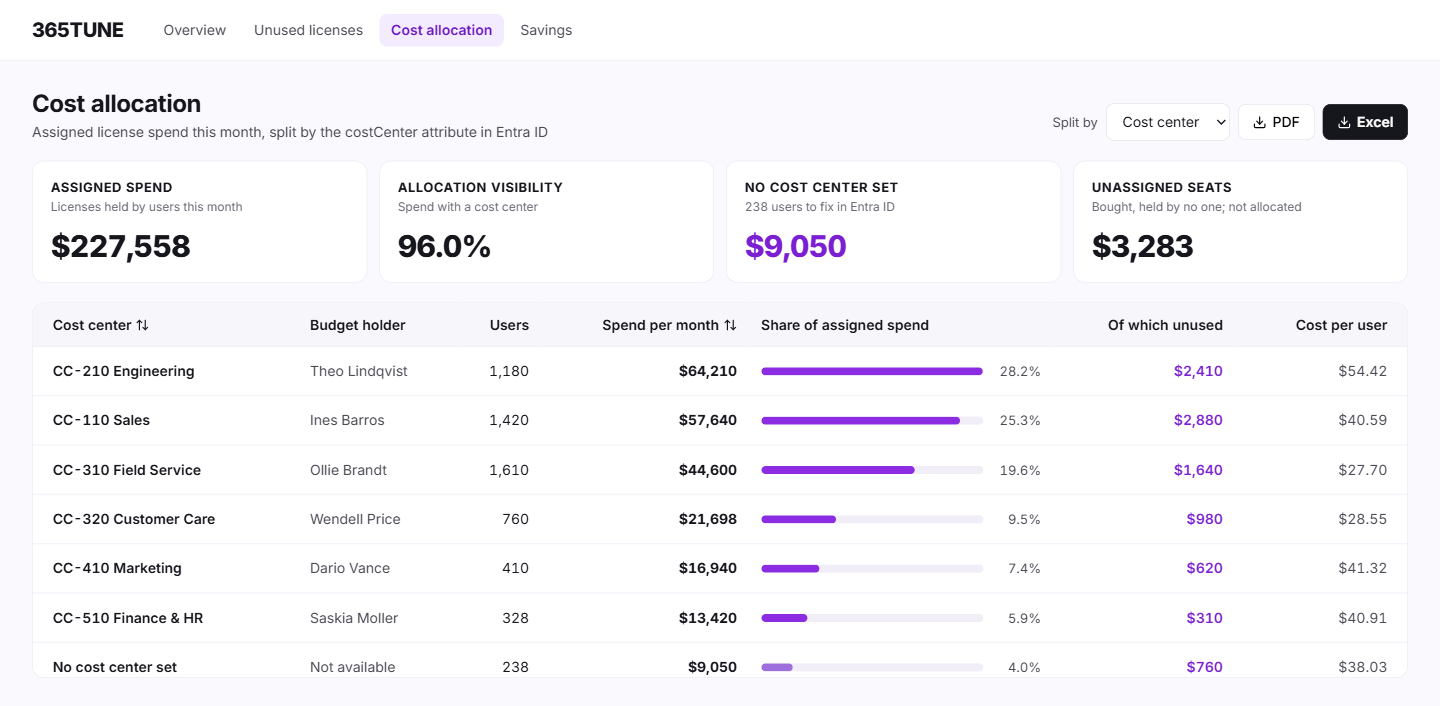
Task: Open the Assigned Spend $227,558 card
Action: pos(200,222)
